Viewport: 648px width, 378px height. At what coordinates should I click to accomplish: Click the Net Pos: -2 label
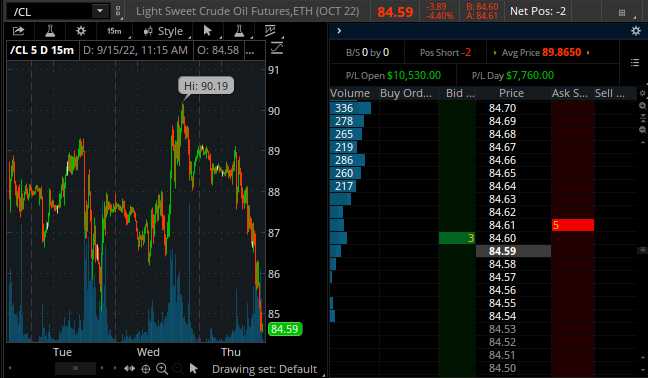coord(538,11)
